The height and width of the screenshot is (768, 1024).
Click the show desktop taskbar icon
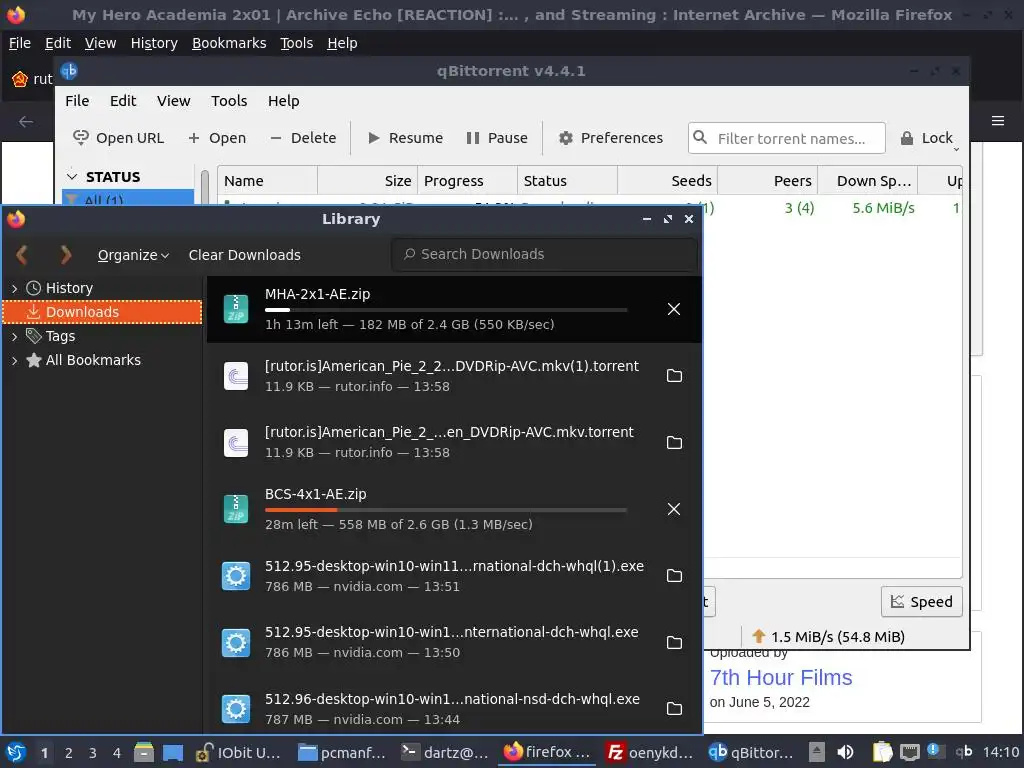point(172,752)
